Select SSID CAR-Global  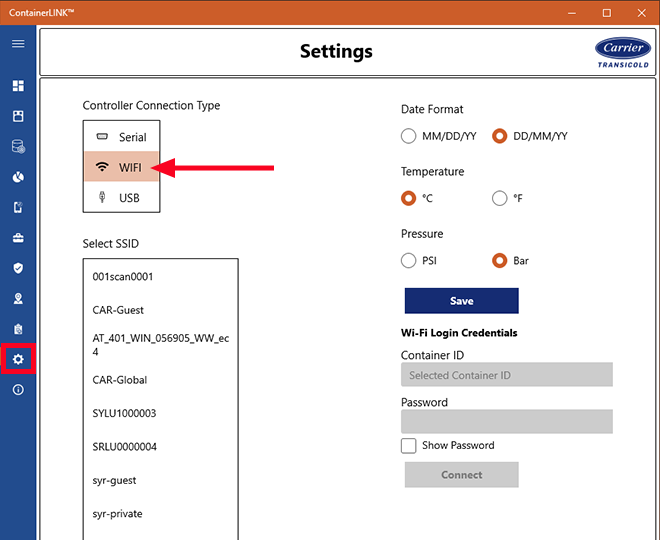click(x=160, y=380)
